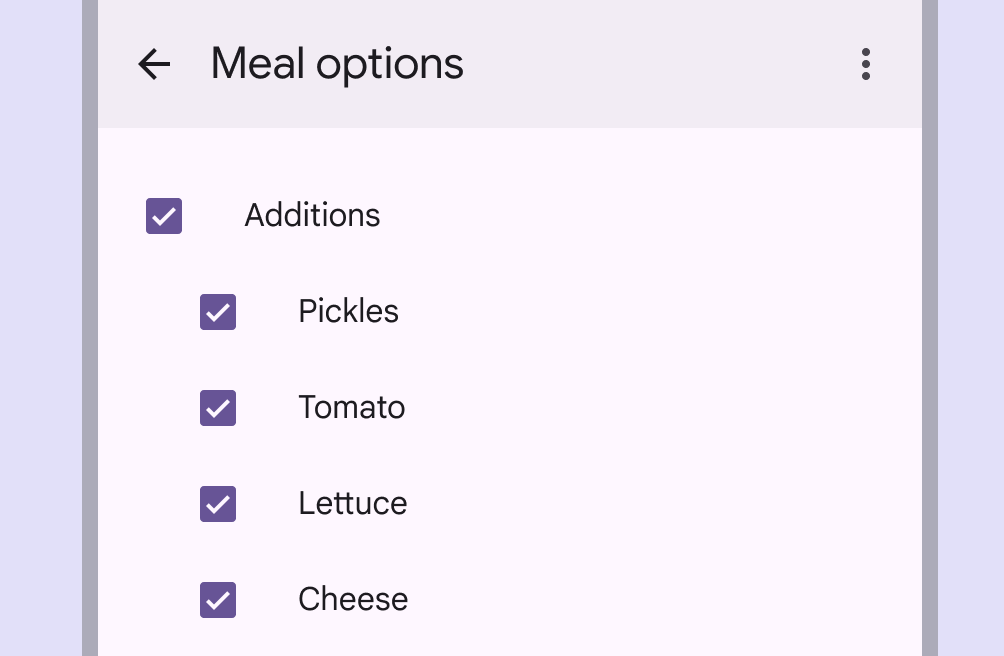Click empty space in the top app bar
This screenshot has width=1004, height=656.
point(650,65)
